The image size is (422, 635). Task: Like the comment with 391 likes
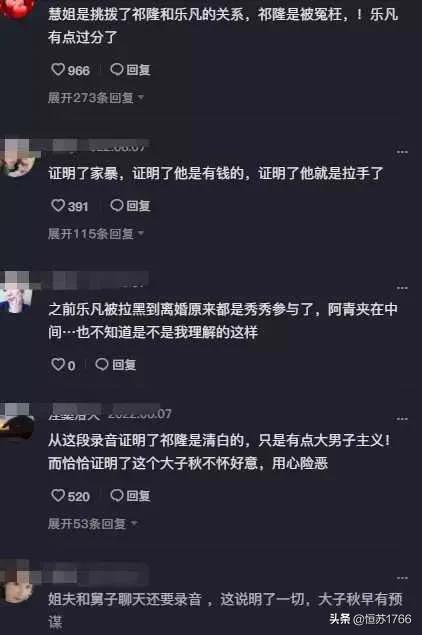coord(58,206)
